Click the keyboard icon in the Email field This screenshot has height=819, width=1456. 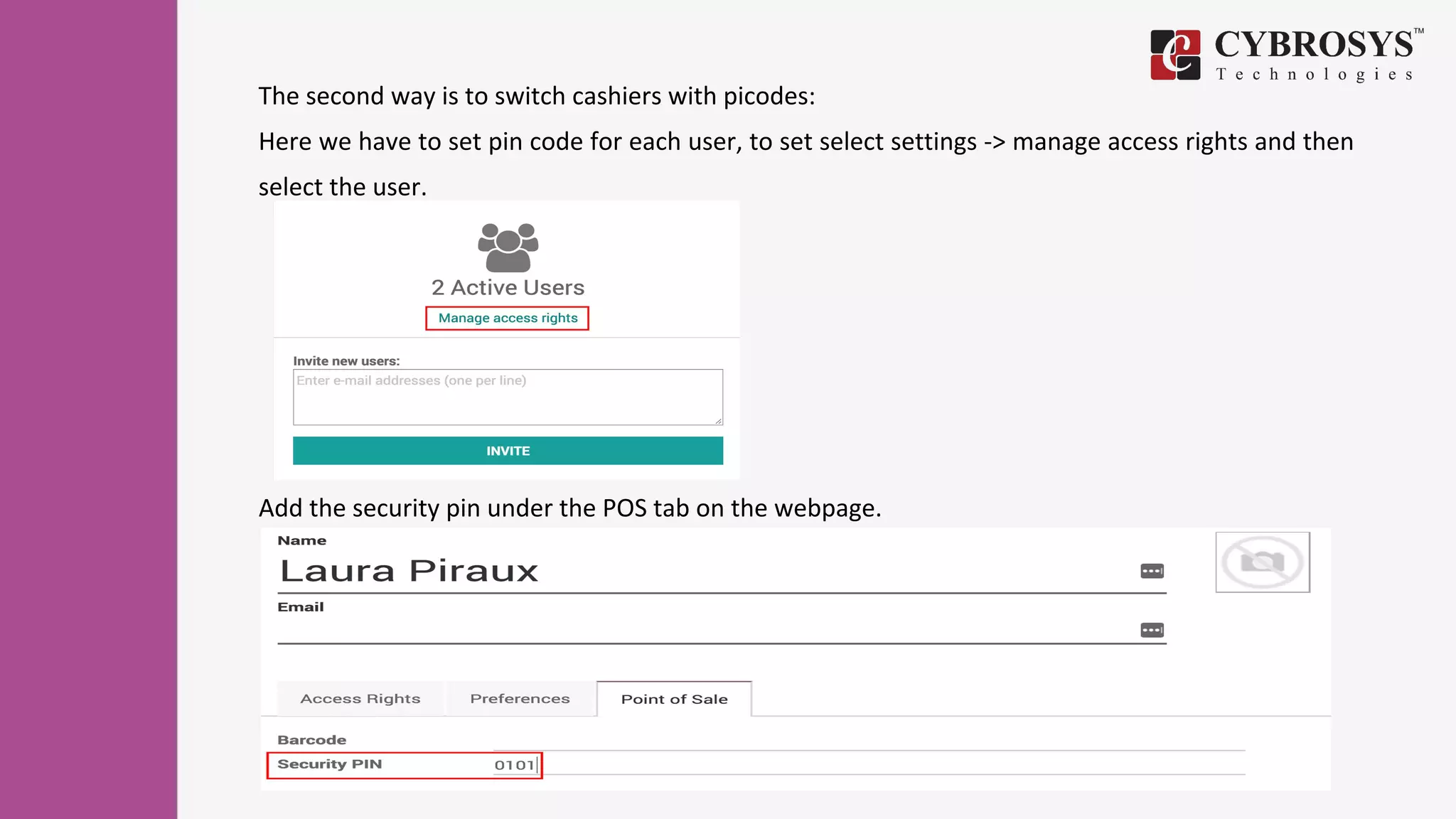pyautogui.click(x=1152, y=630)
